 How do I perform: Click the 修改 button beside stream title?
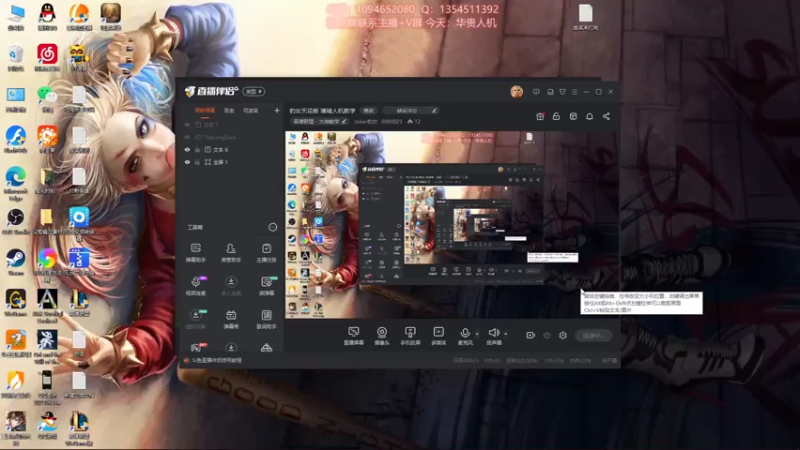368,110
